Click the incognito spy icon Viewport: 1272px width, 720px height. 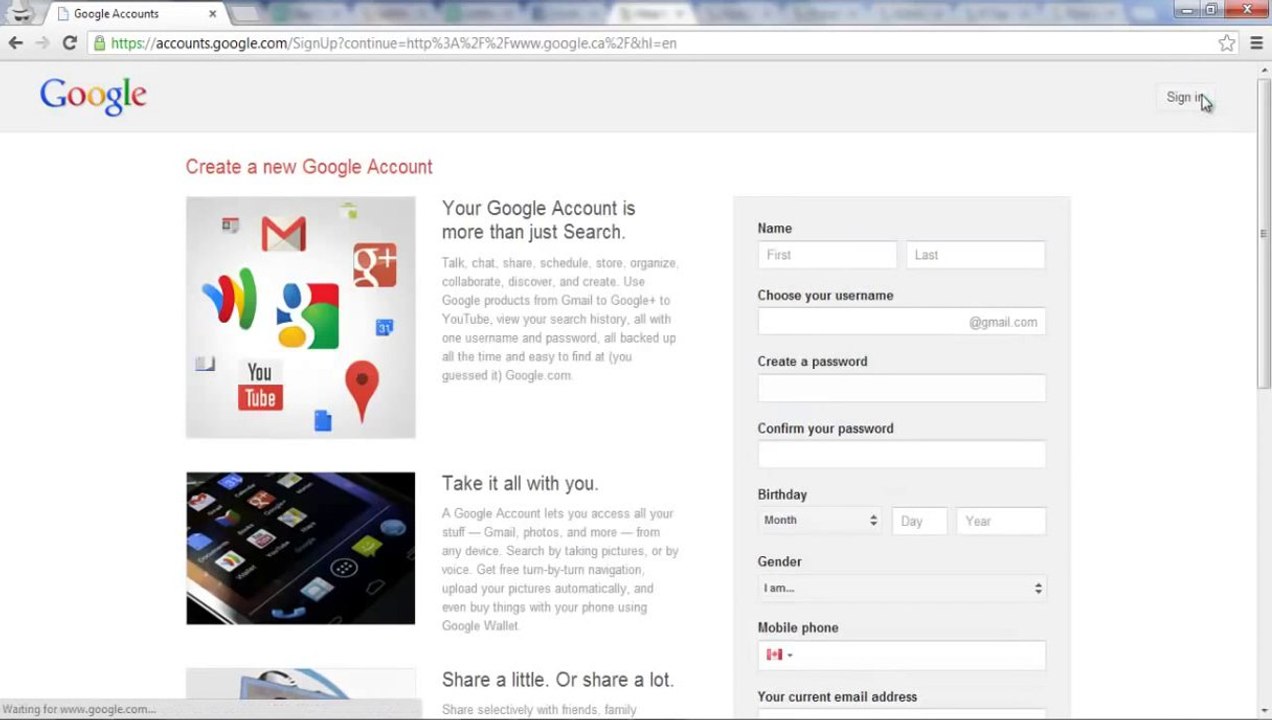[20, 13]
